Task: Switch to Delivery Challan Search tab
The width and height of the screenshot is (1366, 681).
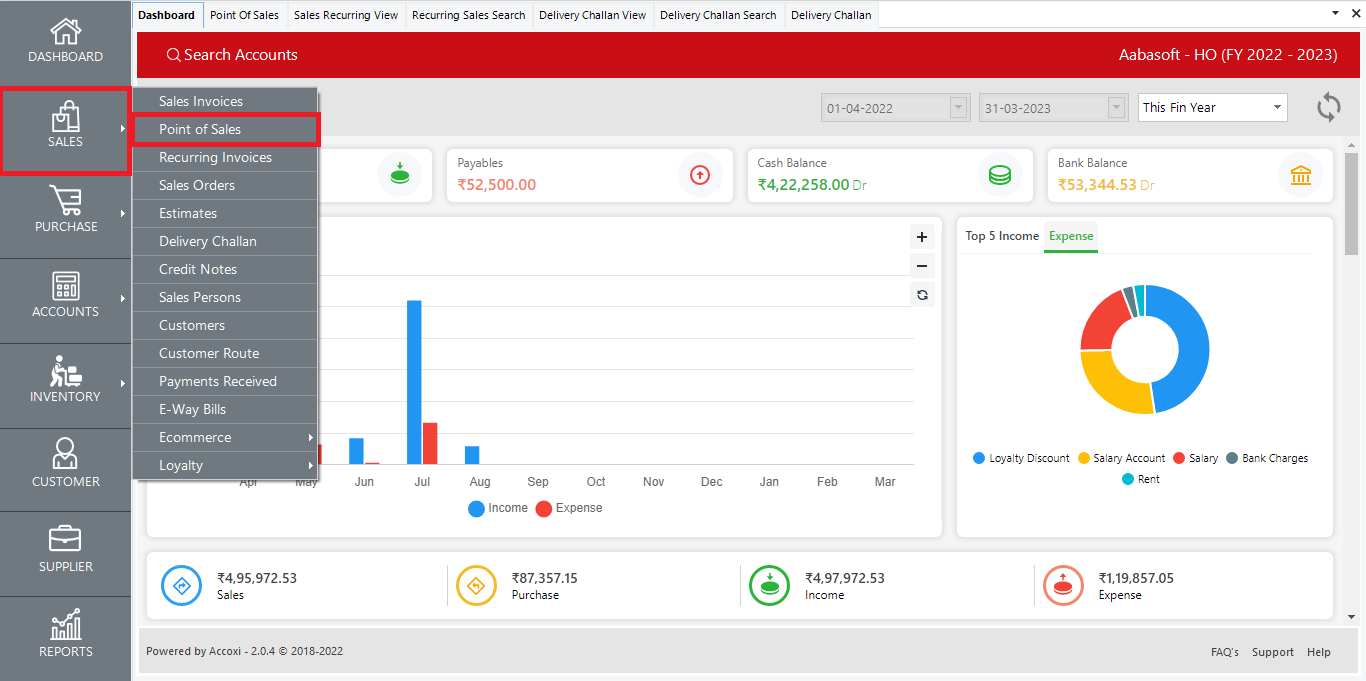Action: point(718,15)
